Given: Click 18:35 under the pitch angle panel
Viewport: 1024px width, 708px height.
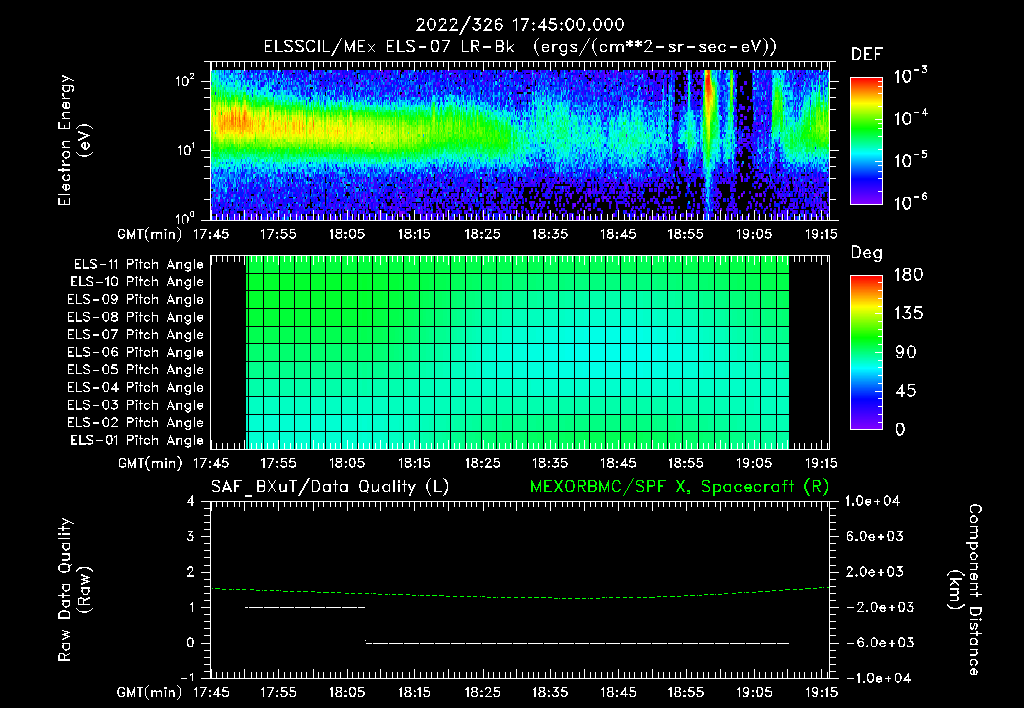Looking at the screenshot, I should coord(550,463).
